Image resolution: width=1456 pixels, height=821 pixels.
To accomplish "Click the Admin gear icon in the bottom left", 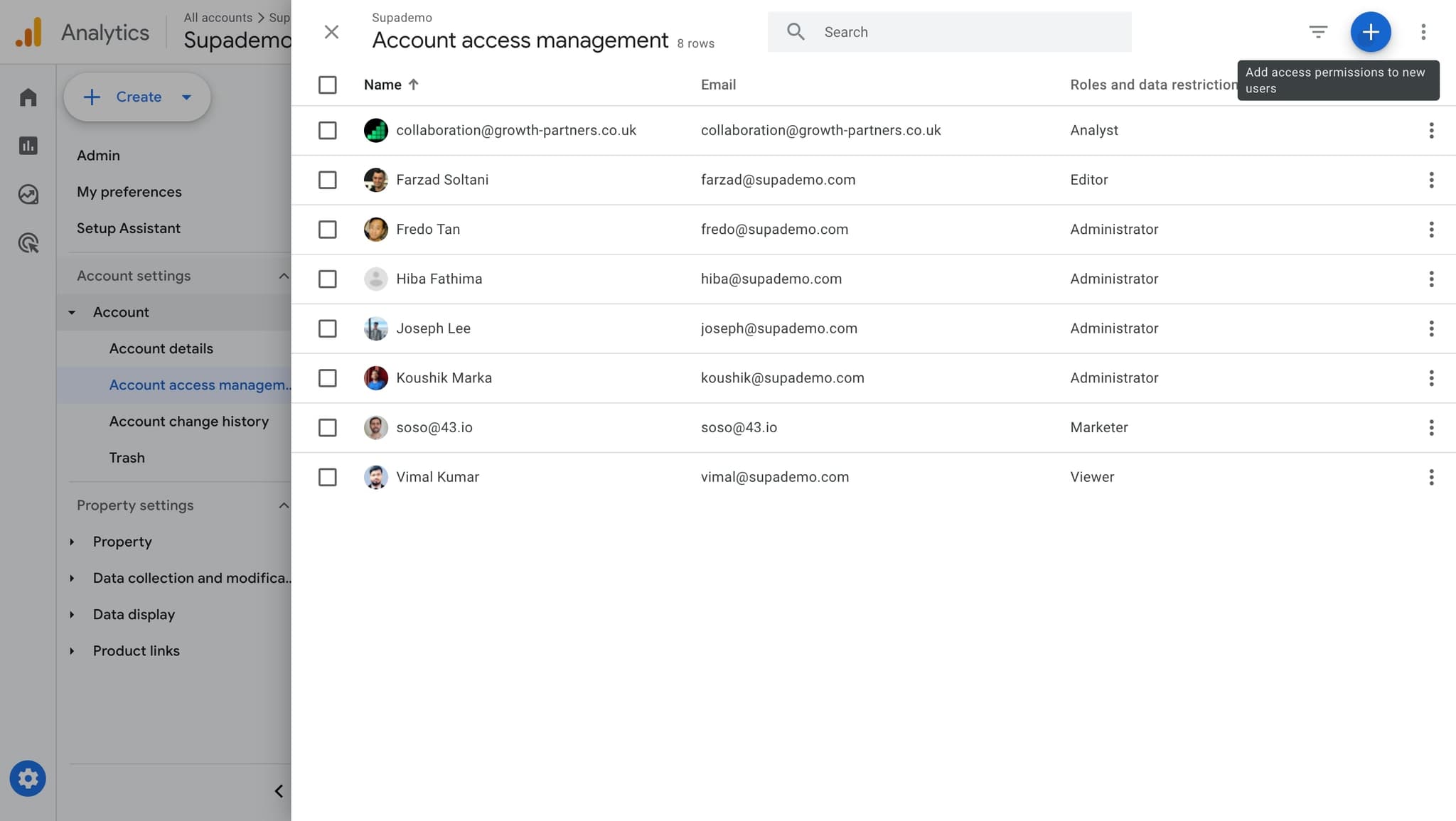I will pos(28,778).
